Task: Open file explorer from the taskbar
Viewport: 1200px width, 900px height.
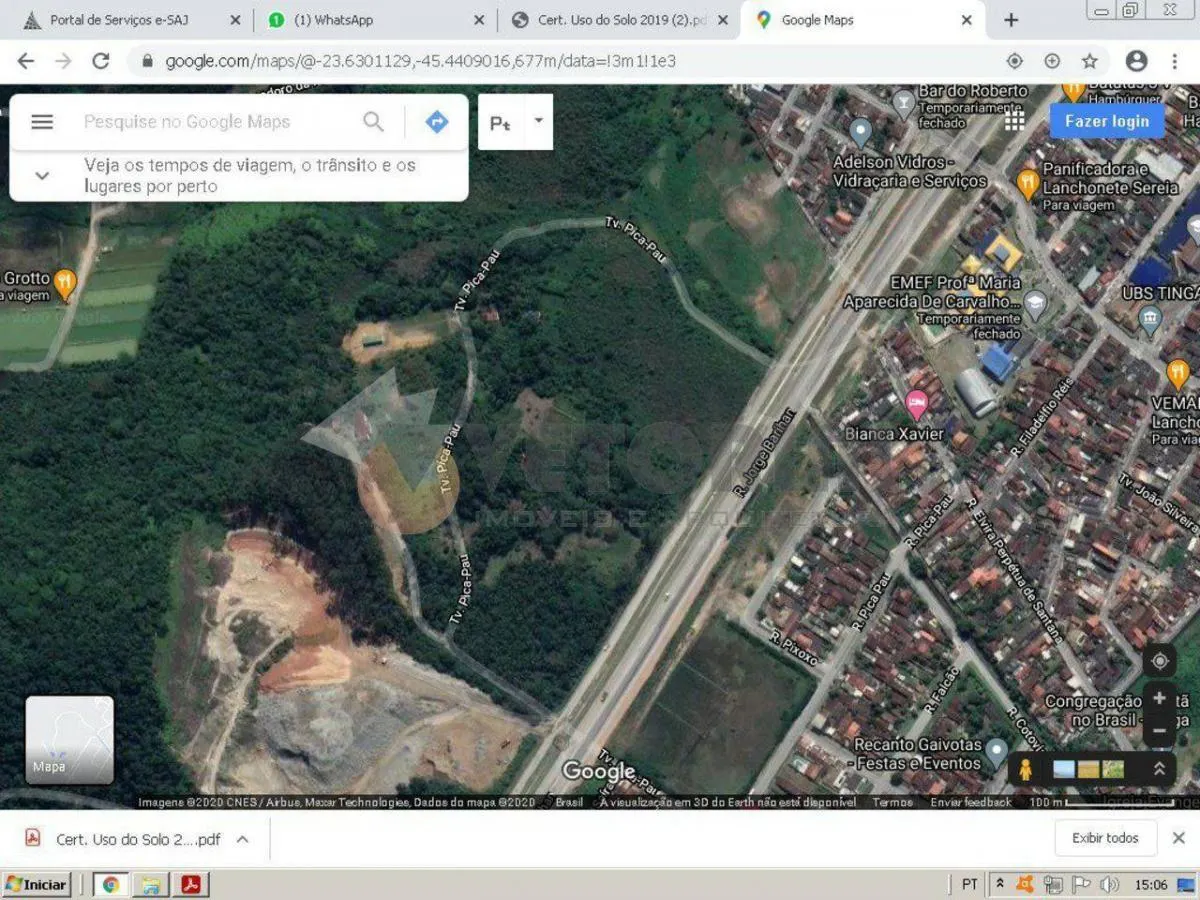Action: [x=150, y=884]
